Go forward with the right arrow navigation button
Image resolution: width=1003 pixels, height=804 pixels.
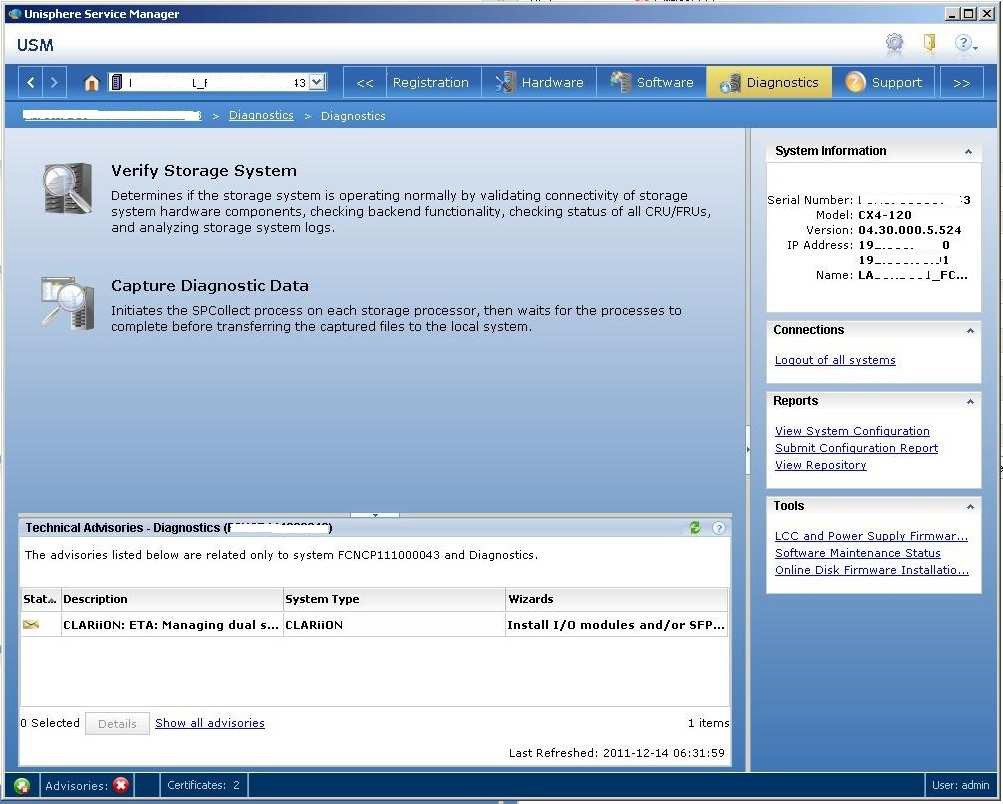pyautogui.click(x=54, y=82)
